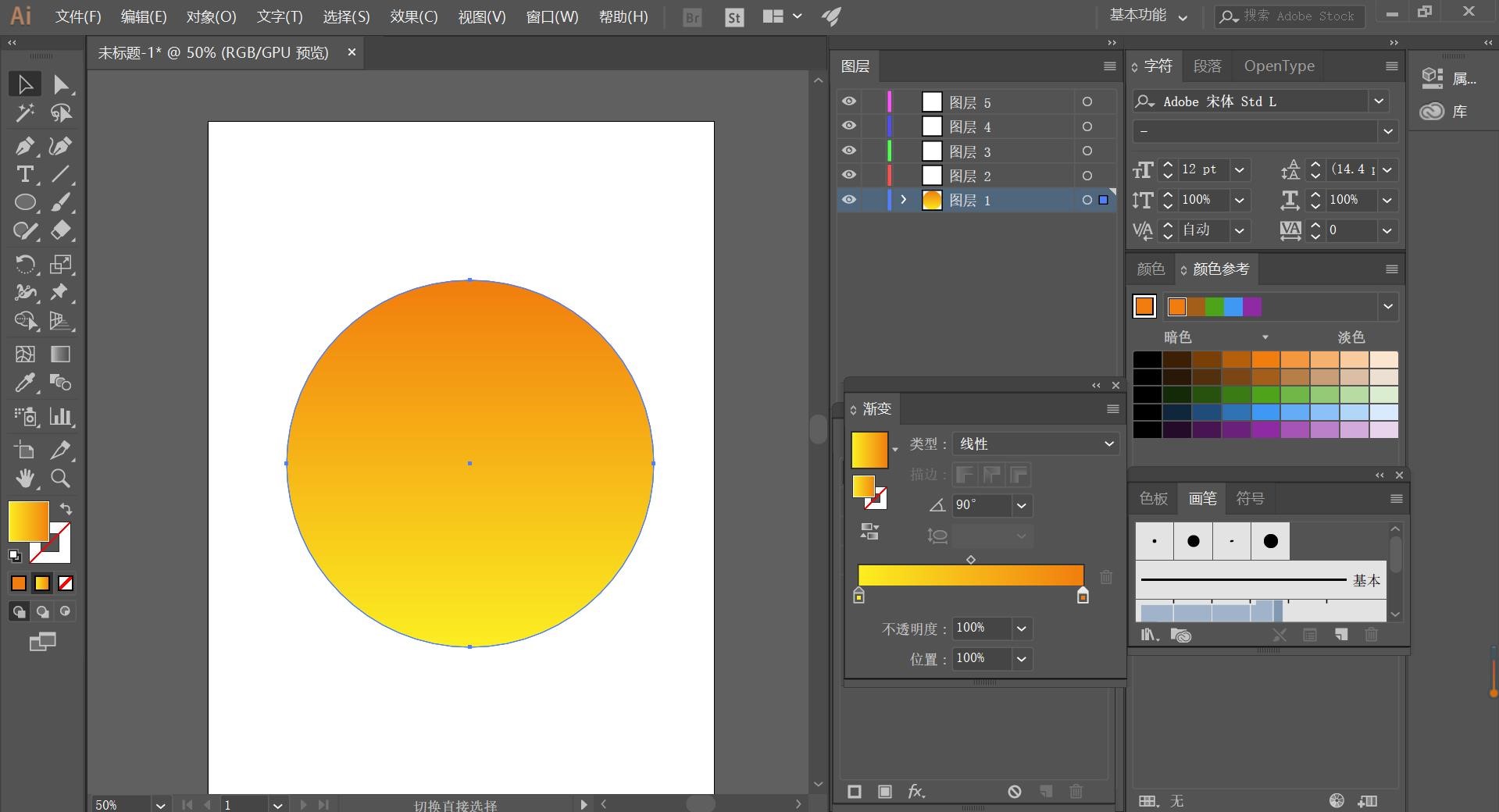Select the Eyedropper tool

[x=24, y=383]
